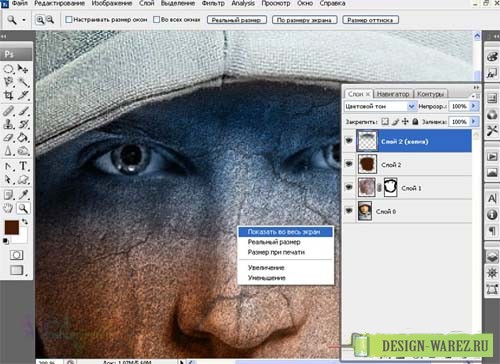Viewport: 500px width, 364px height.
Task: Choose 'Размер при печати' in context menu
Action: pyautogui.click(x=276, y=252)
